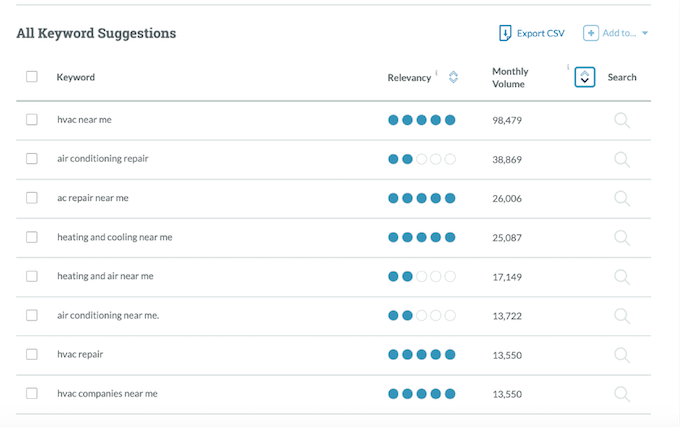This screenshot has height=427, width=680.
Task: Click the Export CSV download icon
Action: tap(505, 33)
